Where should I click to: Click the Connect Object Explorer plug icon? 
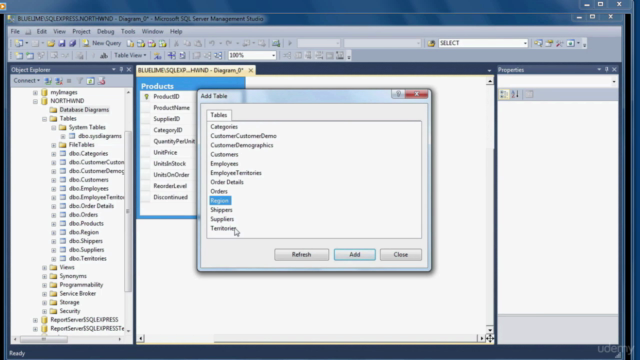pyautogui.click(x=48, y=81)
